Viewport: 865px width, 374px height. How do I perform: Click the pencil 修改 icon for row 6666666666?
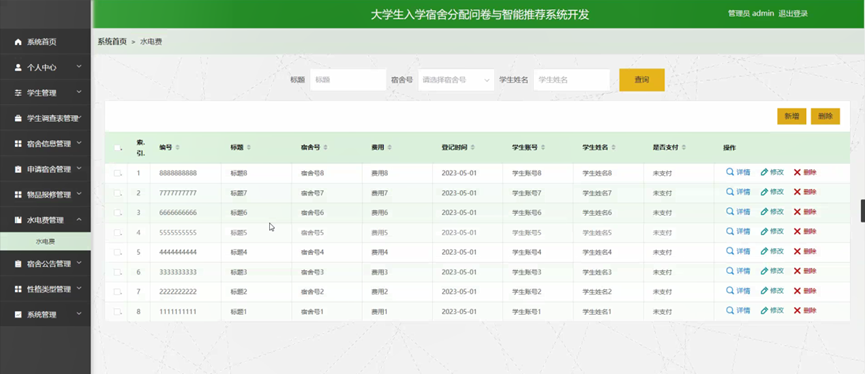click(764, 212)
